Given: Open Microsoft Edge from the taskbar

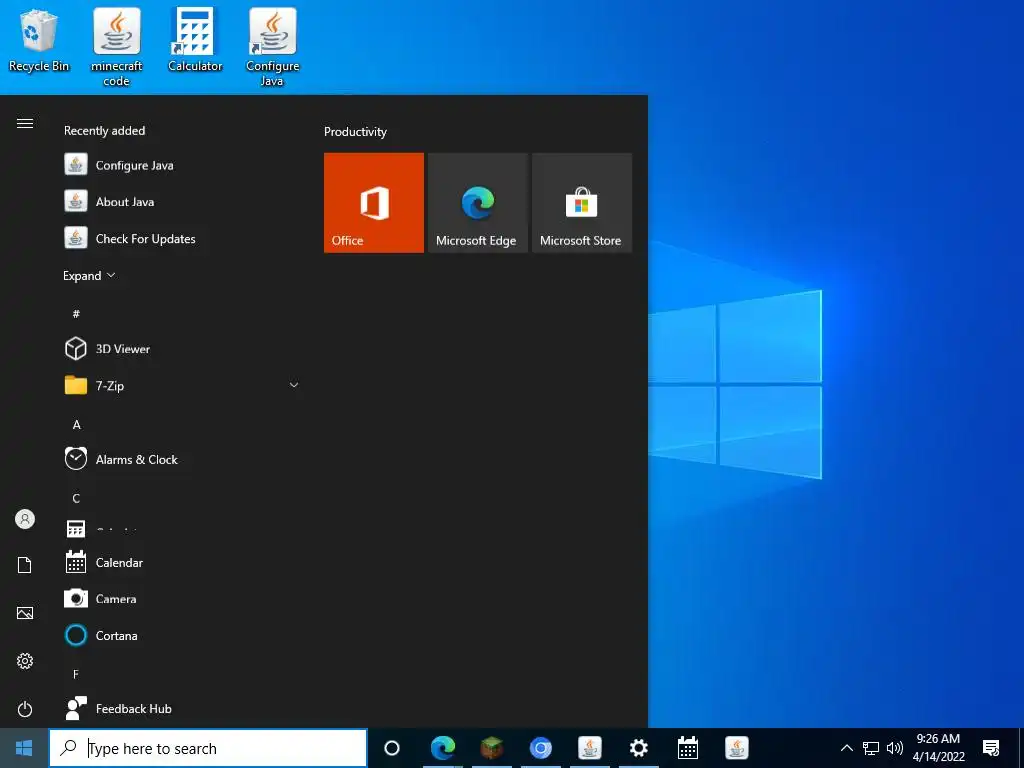Looking at the screenshot, I should (443, 748).
